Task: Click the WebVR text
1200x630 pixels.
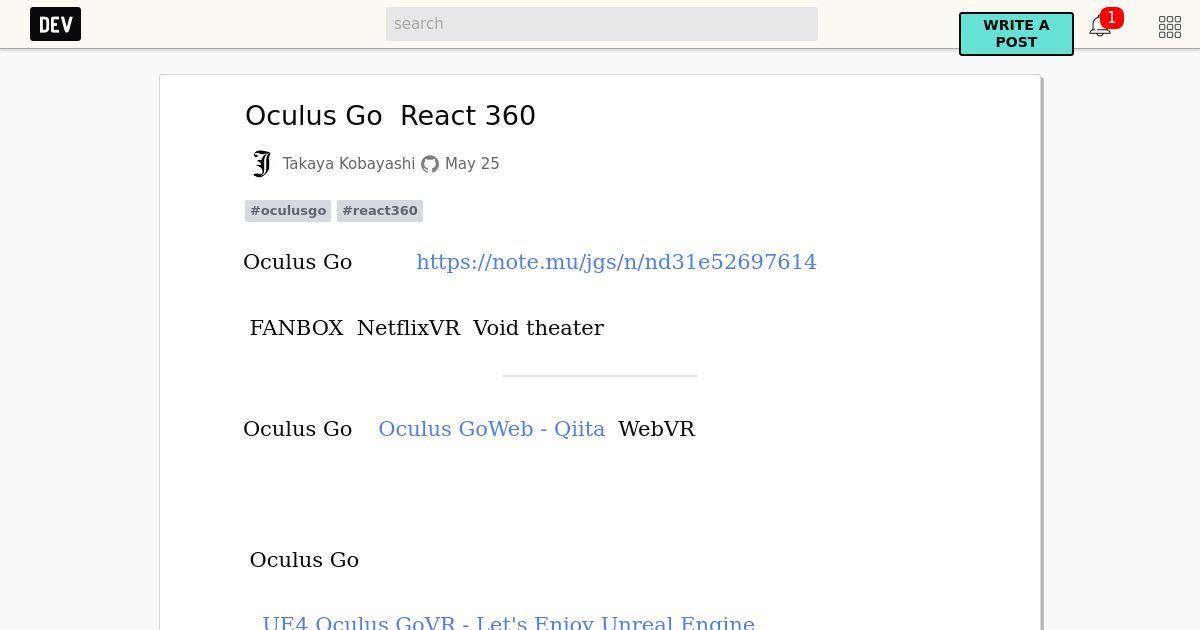Action: 657,429
